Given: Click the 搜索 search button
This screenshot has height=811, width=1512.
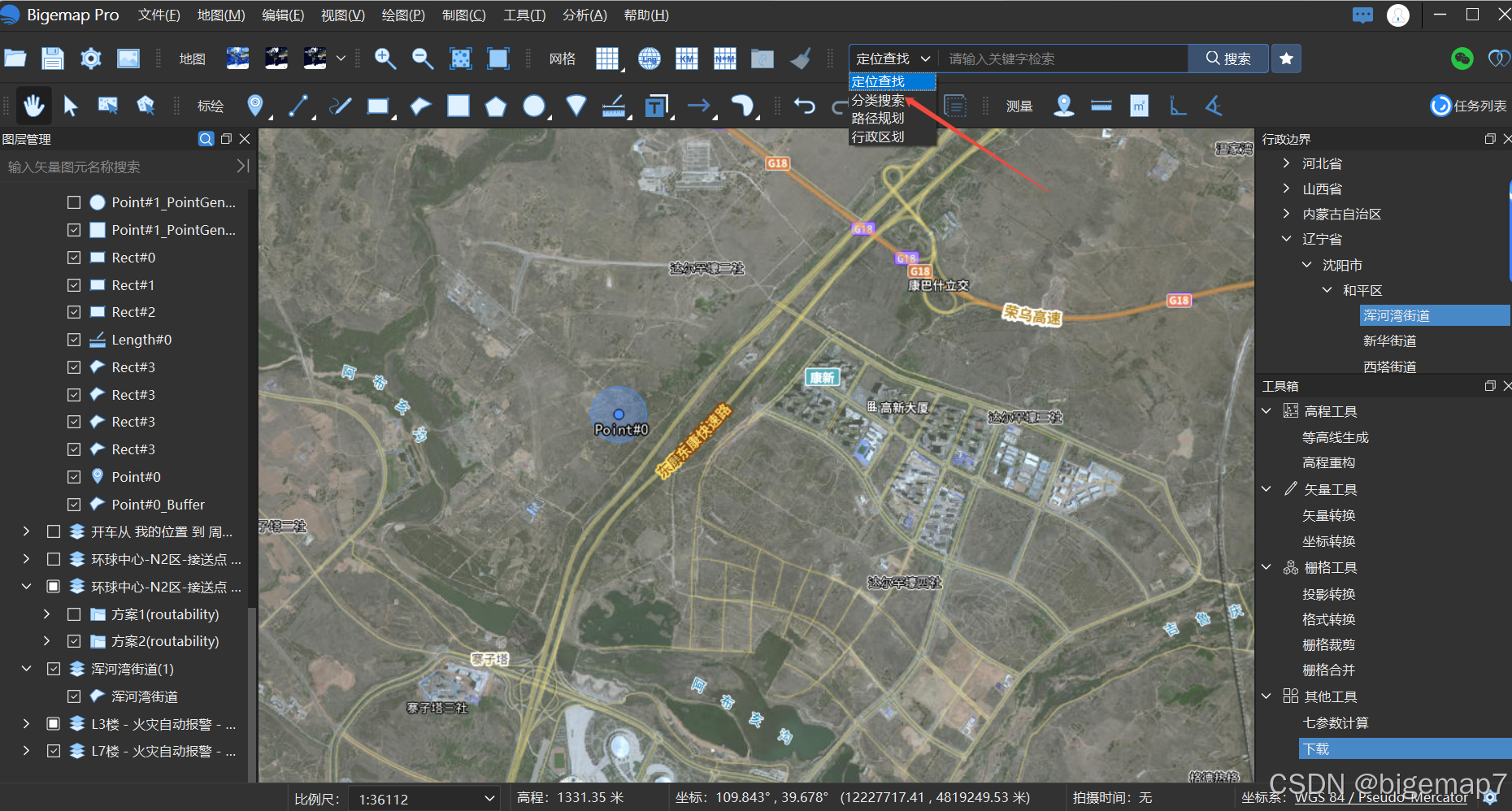Looking at the screenshot, I should coord(1228,59).
